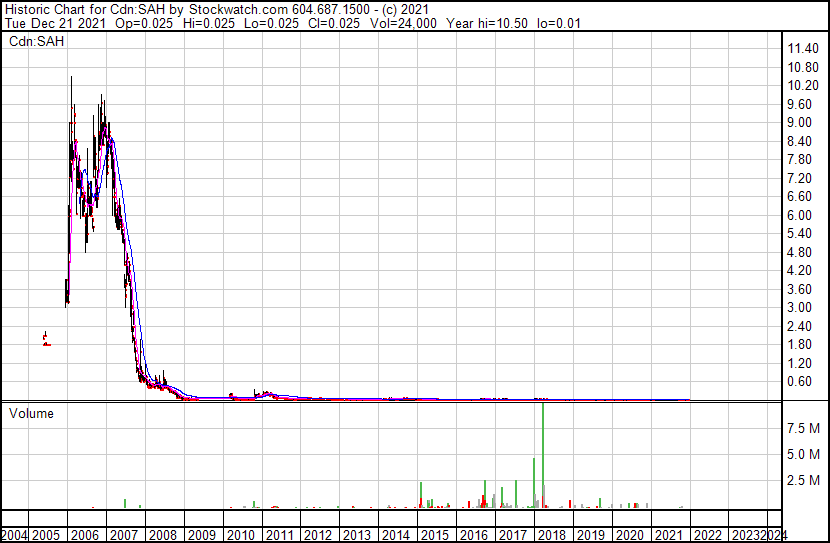
Task: Select the 2006 year marker
Action: [x=85, y=535]
